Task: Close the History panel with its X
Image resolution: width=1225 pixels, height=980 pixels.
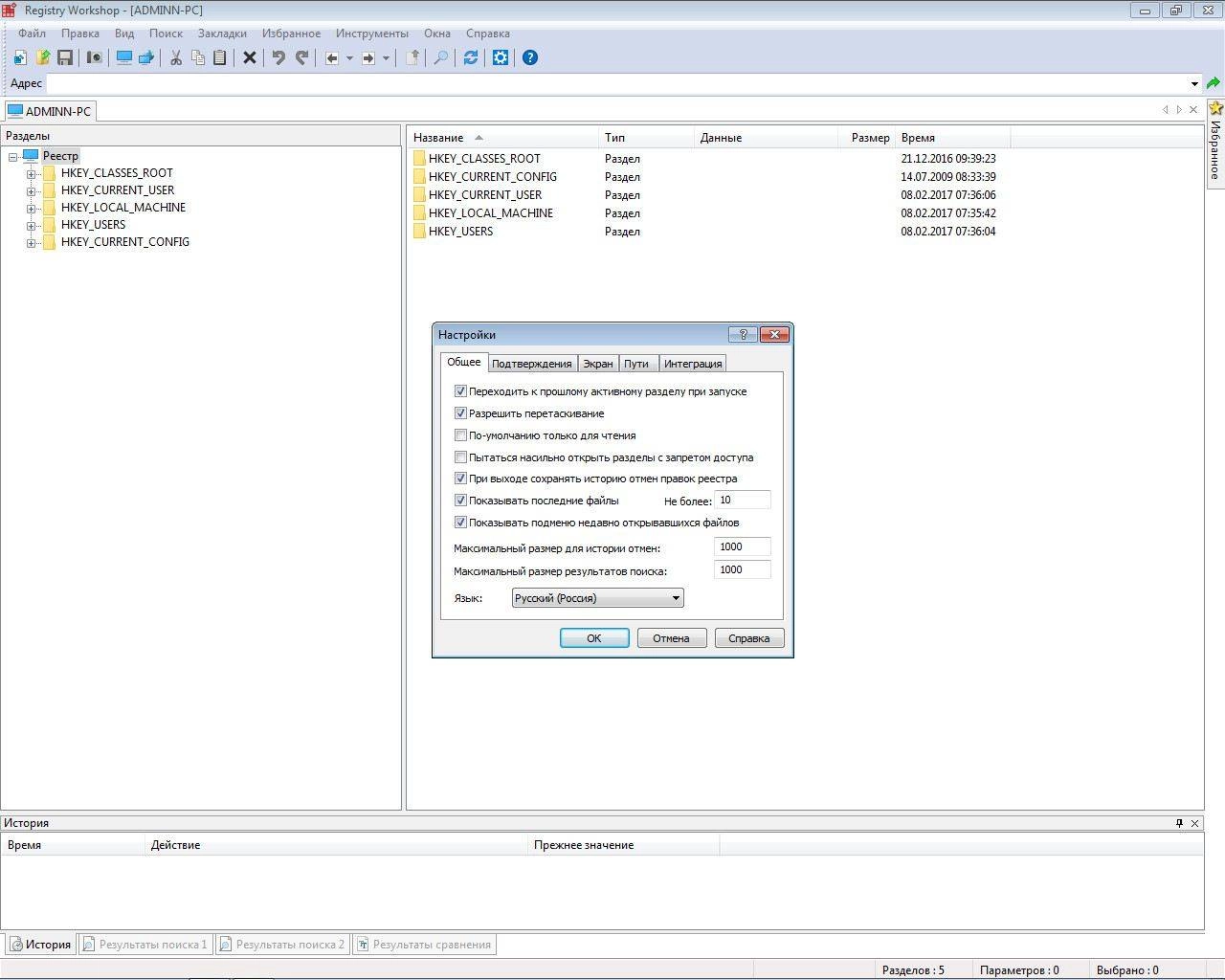Action: point(1194,823)
